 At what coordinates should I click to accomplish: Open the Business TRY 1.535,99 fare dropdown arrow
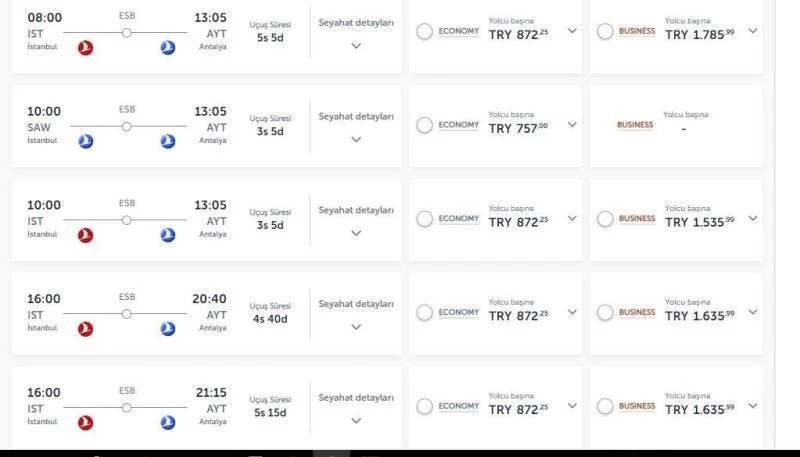[x=752, y=219]
